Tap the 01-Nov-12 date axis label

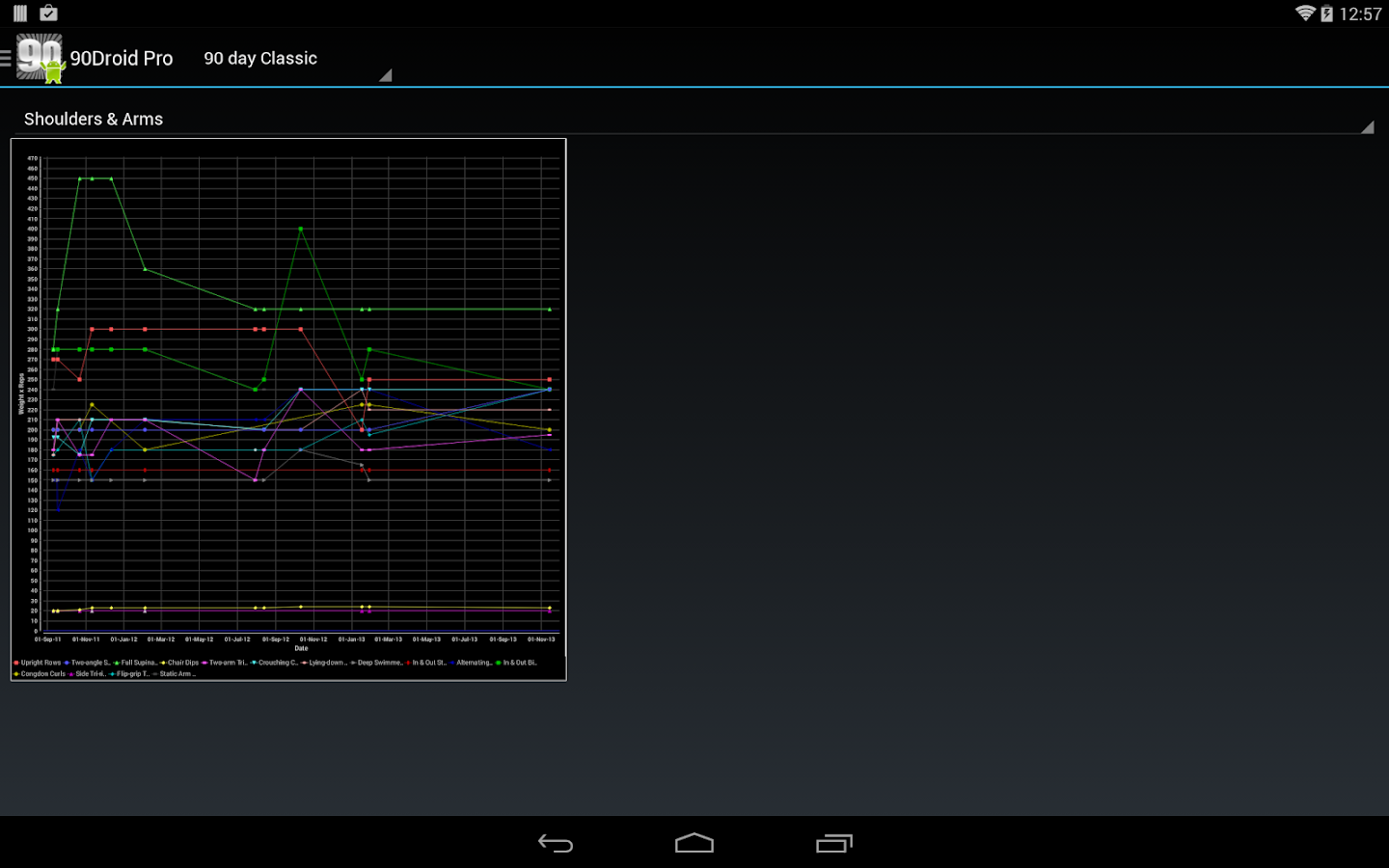[313, 639]
